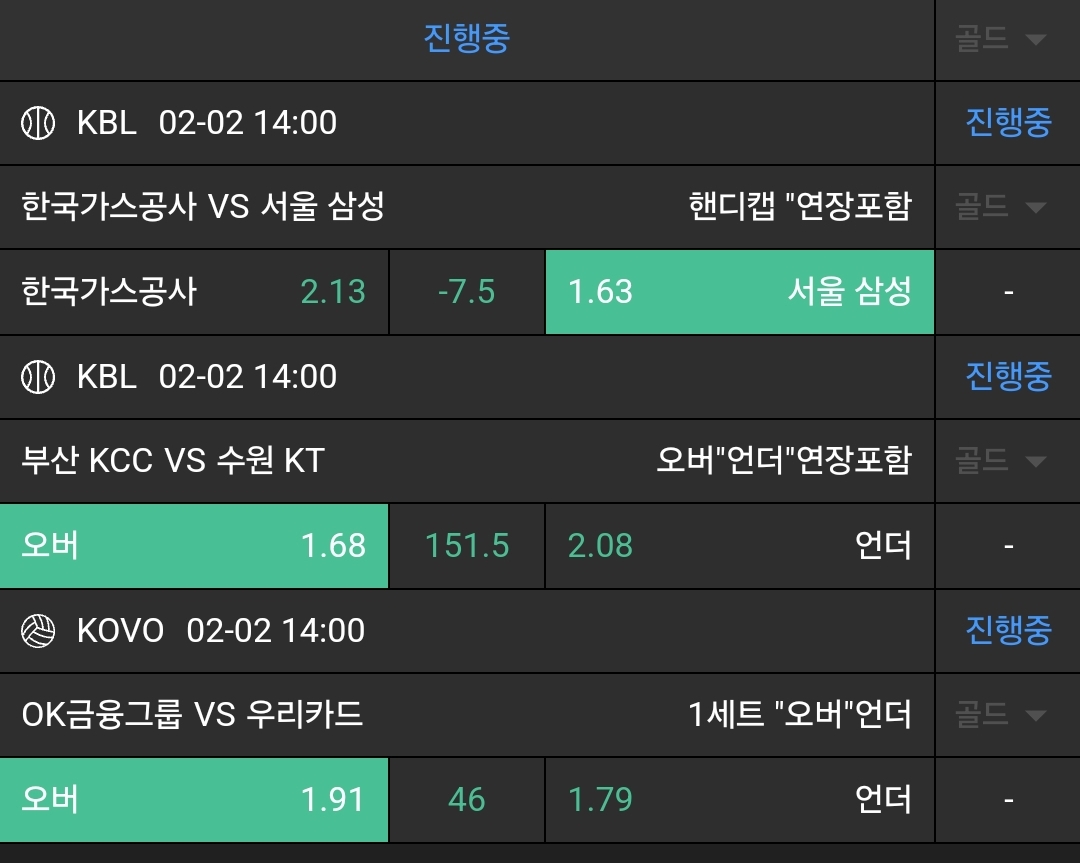Select 한국가스공사 handicap bet at 2.13
The image size is (1080, 863).
tap(194, 292)
